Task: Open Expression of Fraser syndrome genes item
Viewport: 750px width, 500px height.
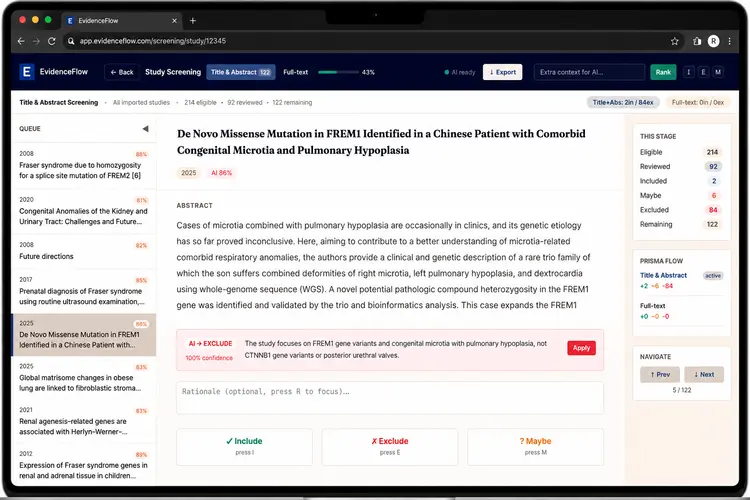Action: 84,465
